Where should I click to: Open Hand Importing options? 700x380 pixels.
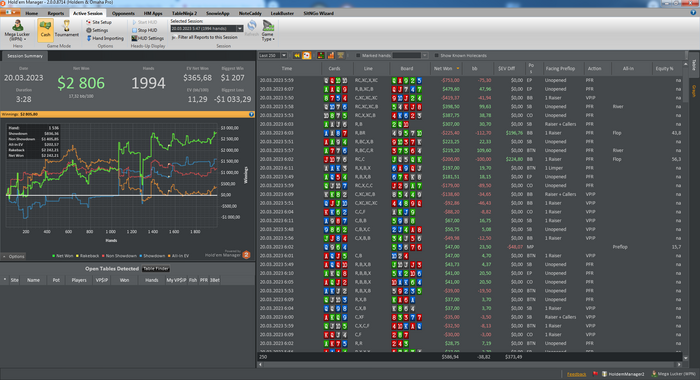pos(105,38)
